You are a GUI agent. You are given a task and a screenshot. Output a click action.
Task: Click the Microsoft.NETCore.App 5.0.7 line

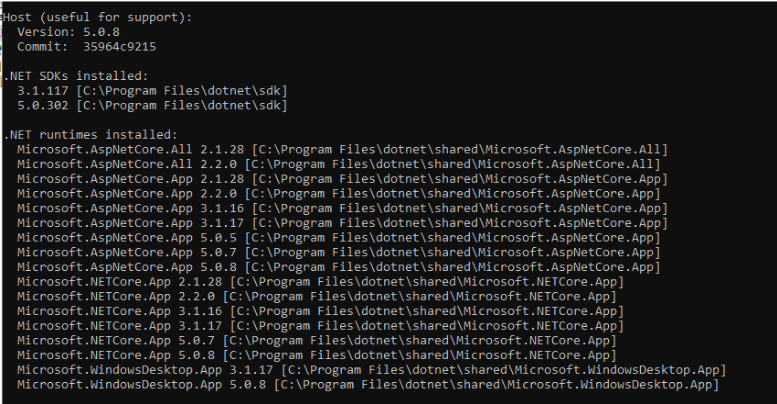317,341
